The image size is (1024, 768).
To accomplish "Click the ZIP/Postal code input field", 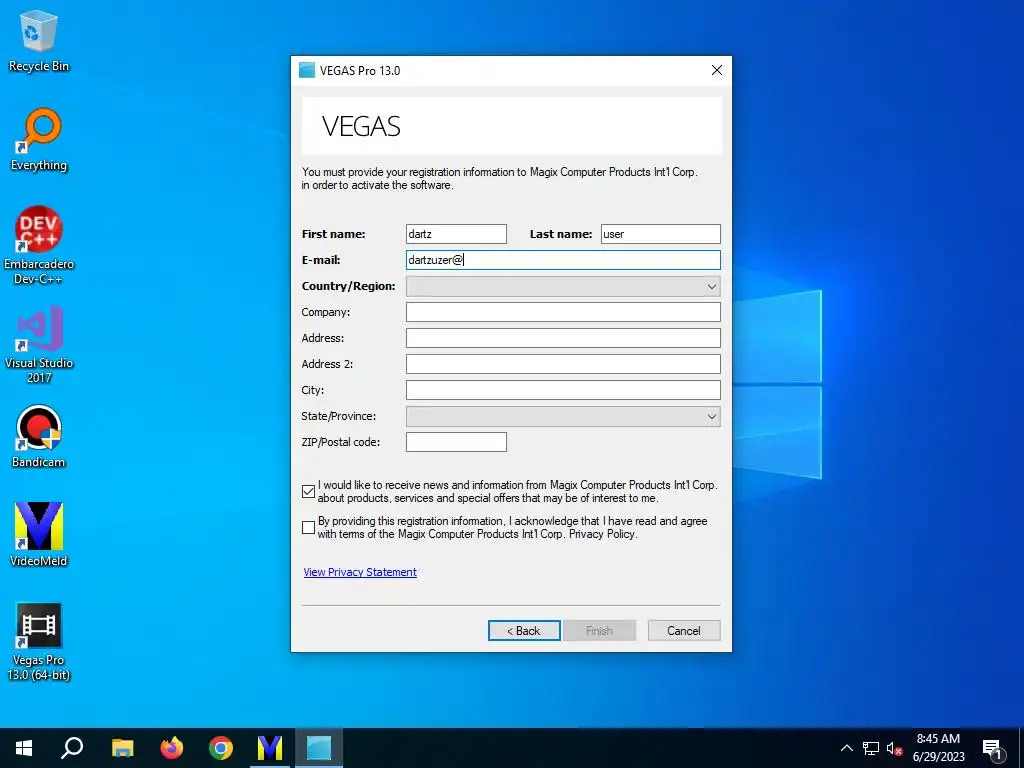I will pos(456,442).
